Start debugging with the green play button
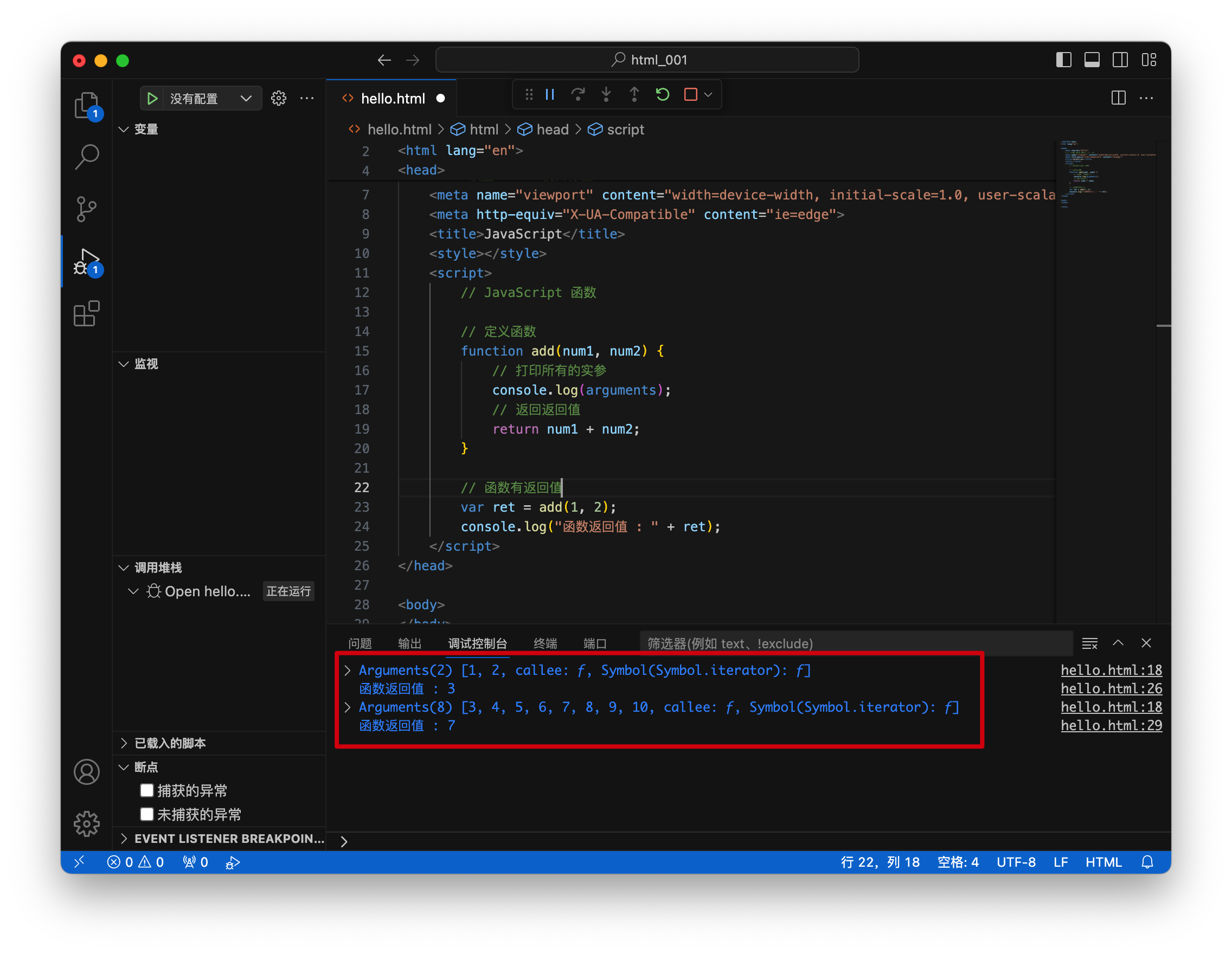Screen dimensions: 1232x954 tap(152, 99)
